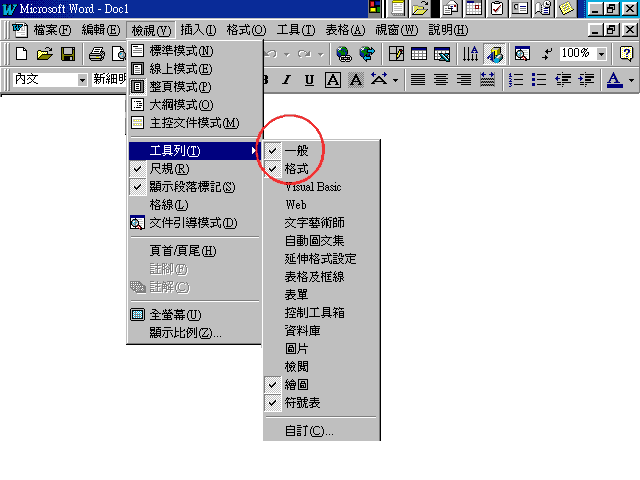Apply numbered list formatting
The width and height of the screenshot is (640, 480).
[x=516, y=80]
